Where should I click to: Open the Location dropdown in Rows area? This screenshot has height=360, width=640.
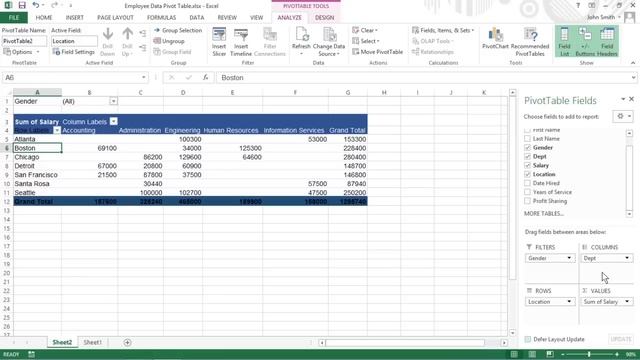[569, 302]
